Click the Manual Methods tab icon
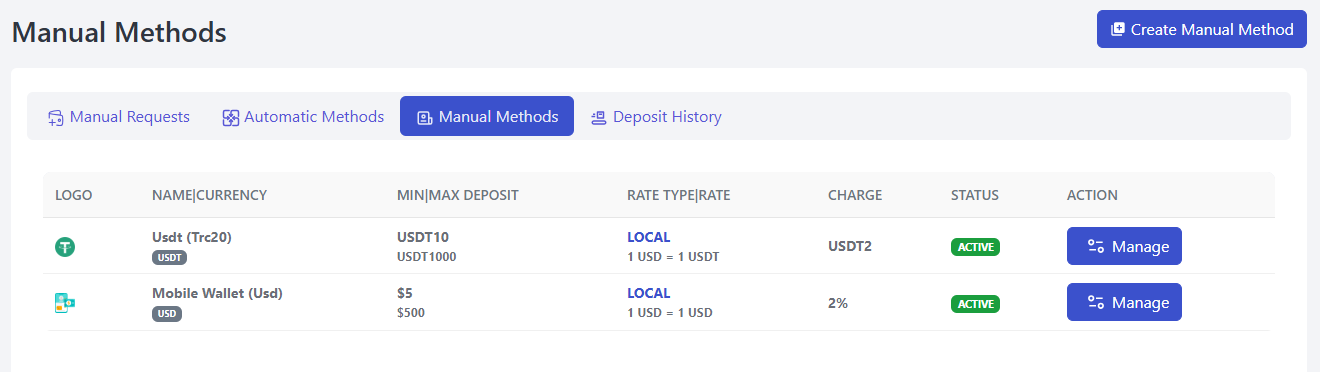Screen dimensions: 1320x372 tap(424, 118)
